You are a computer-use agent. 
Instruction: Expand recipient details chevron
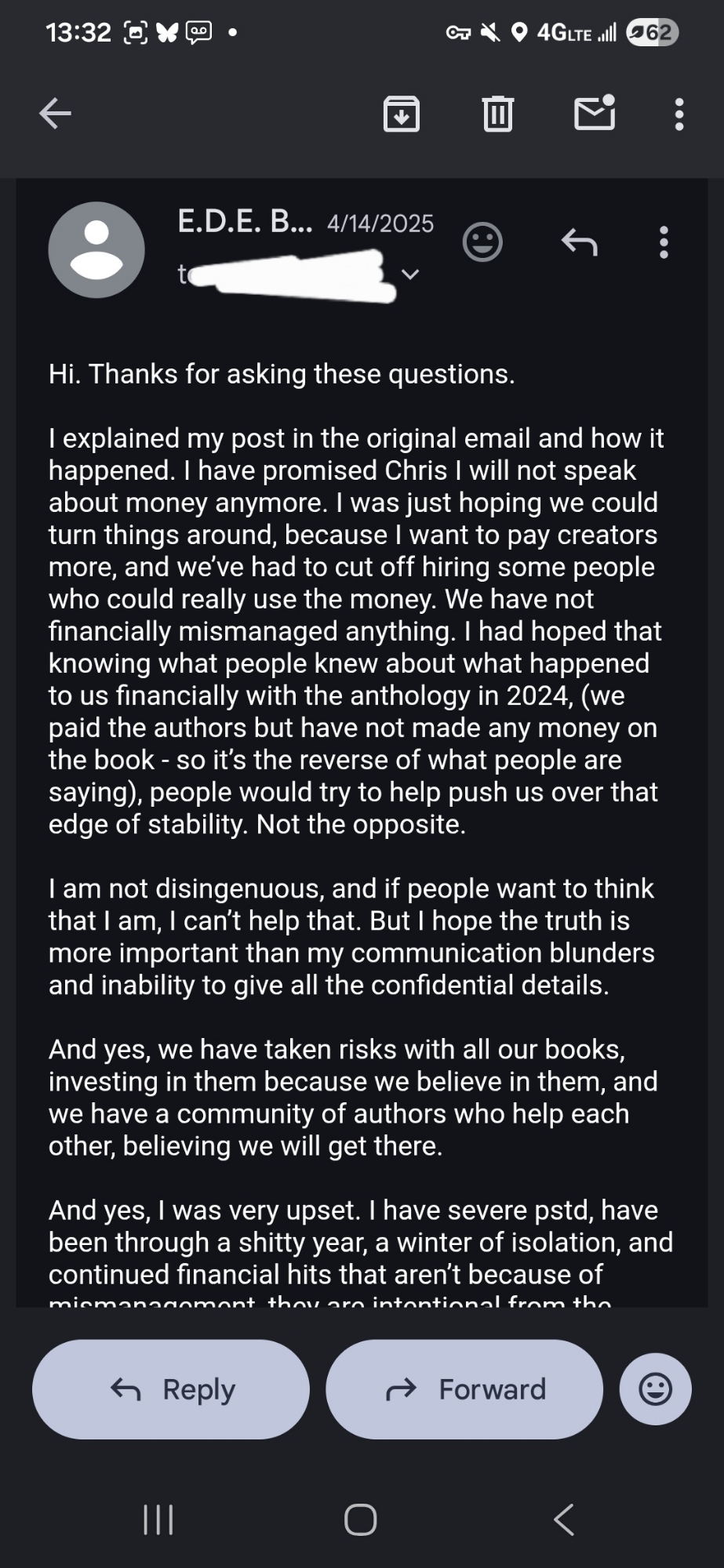(x=410, y=274)
